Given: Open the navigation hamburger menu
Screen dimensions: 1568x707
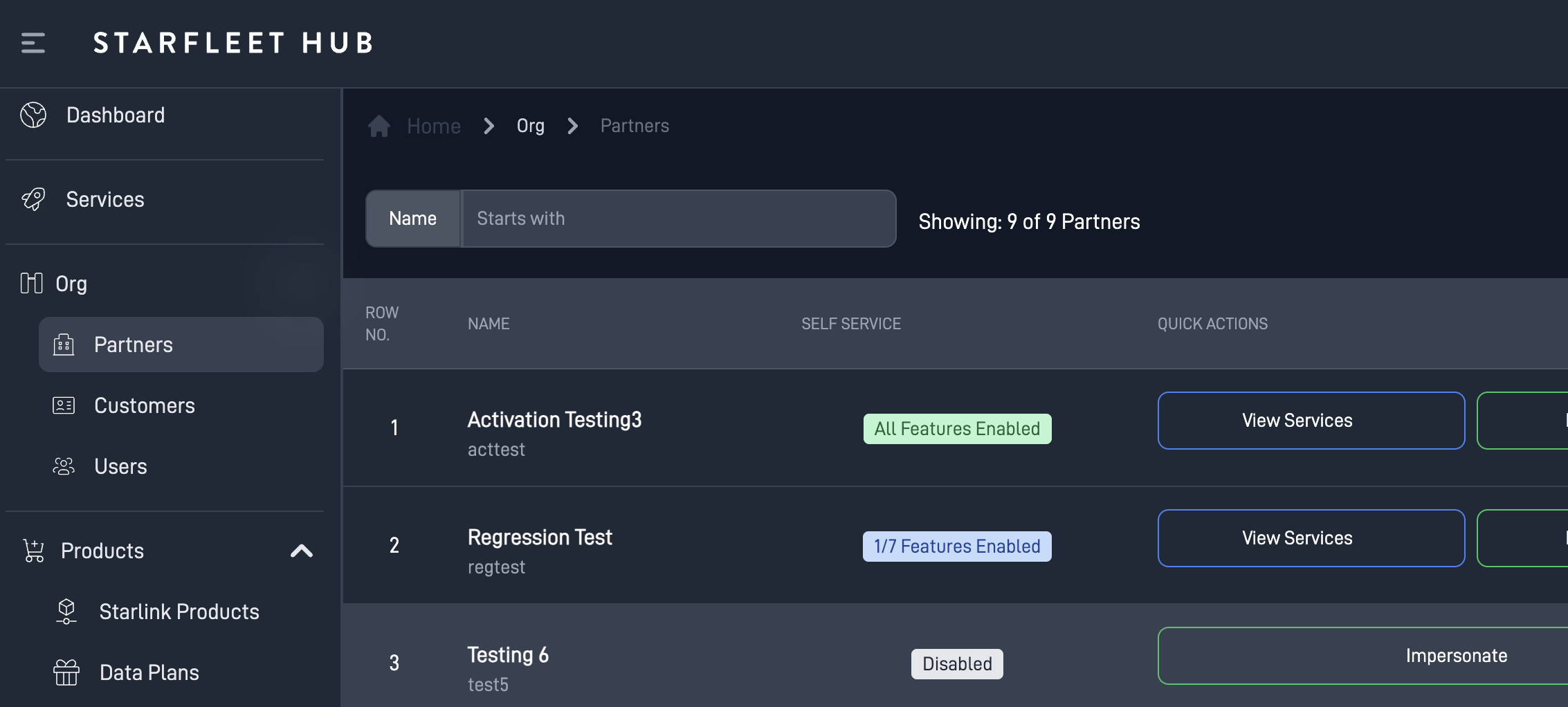Looking at the screenshot, I should pyautogui.click(x=32, y=43).
